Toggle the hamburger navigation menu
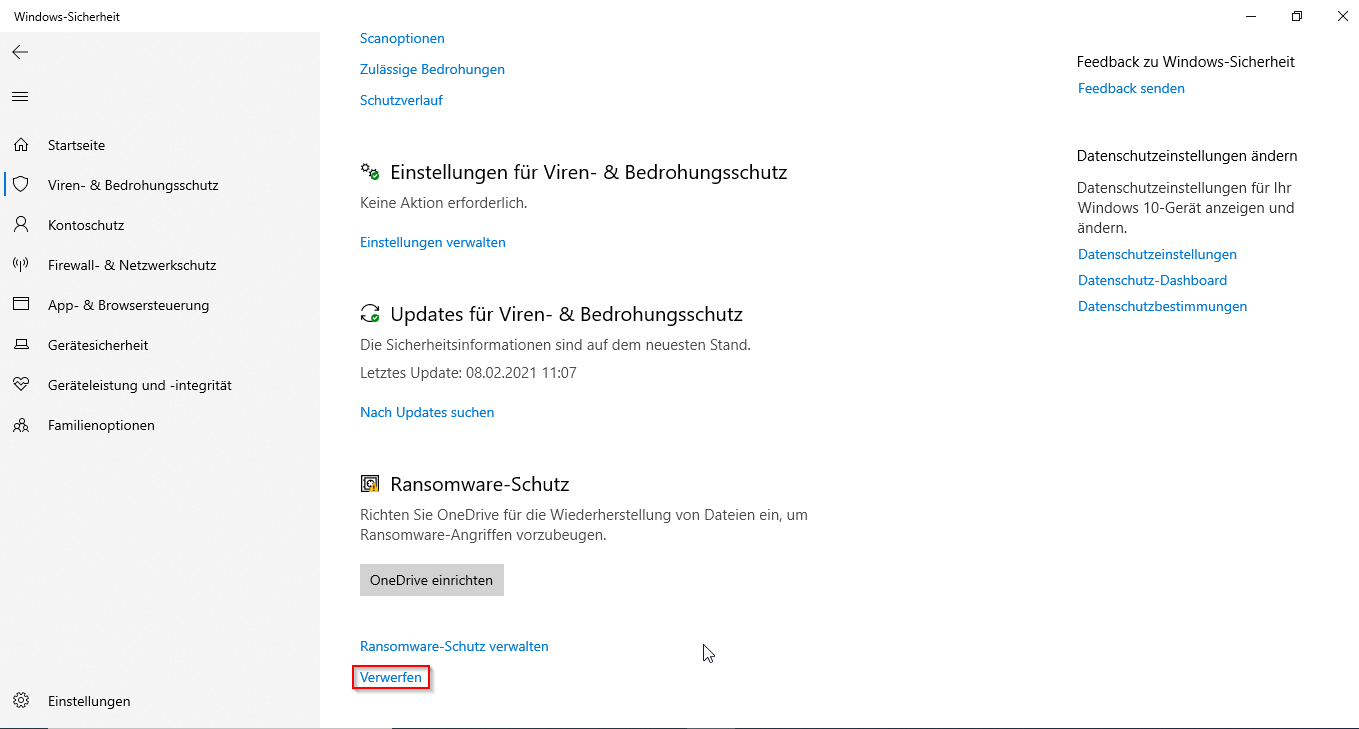 [x=20, y=97]
